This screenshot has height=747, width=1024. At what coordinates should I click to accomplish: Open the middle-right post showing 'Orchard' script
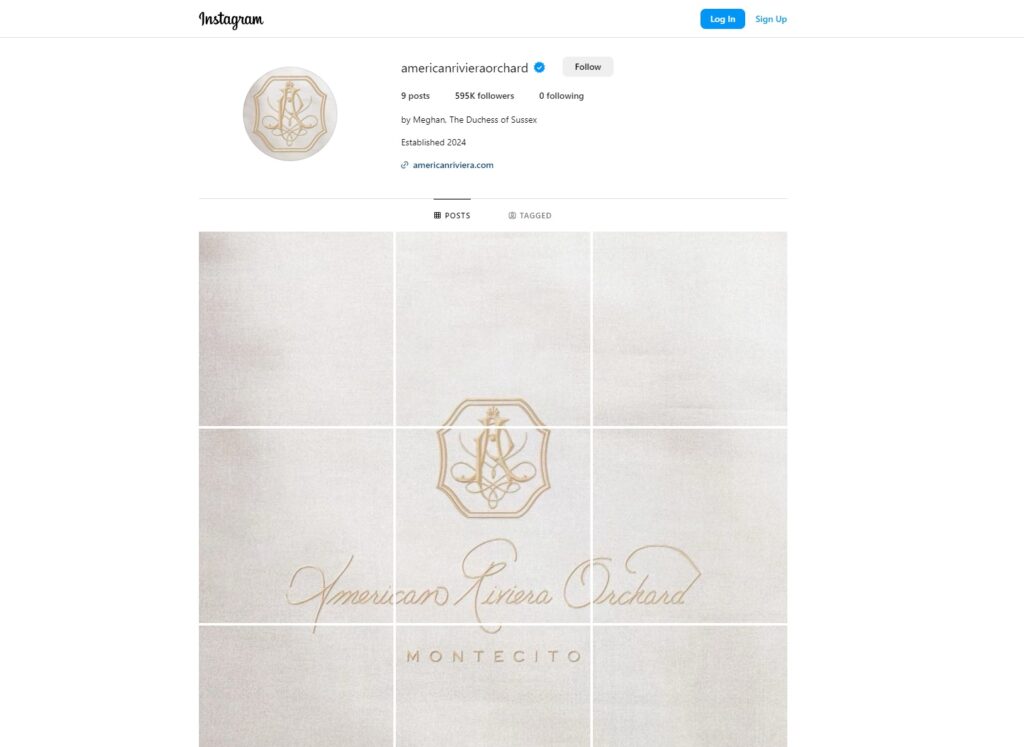point(690,526)
